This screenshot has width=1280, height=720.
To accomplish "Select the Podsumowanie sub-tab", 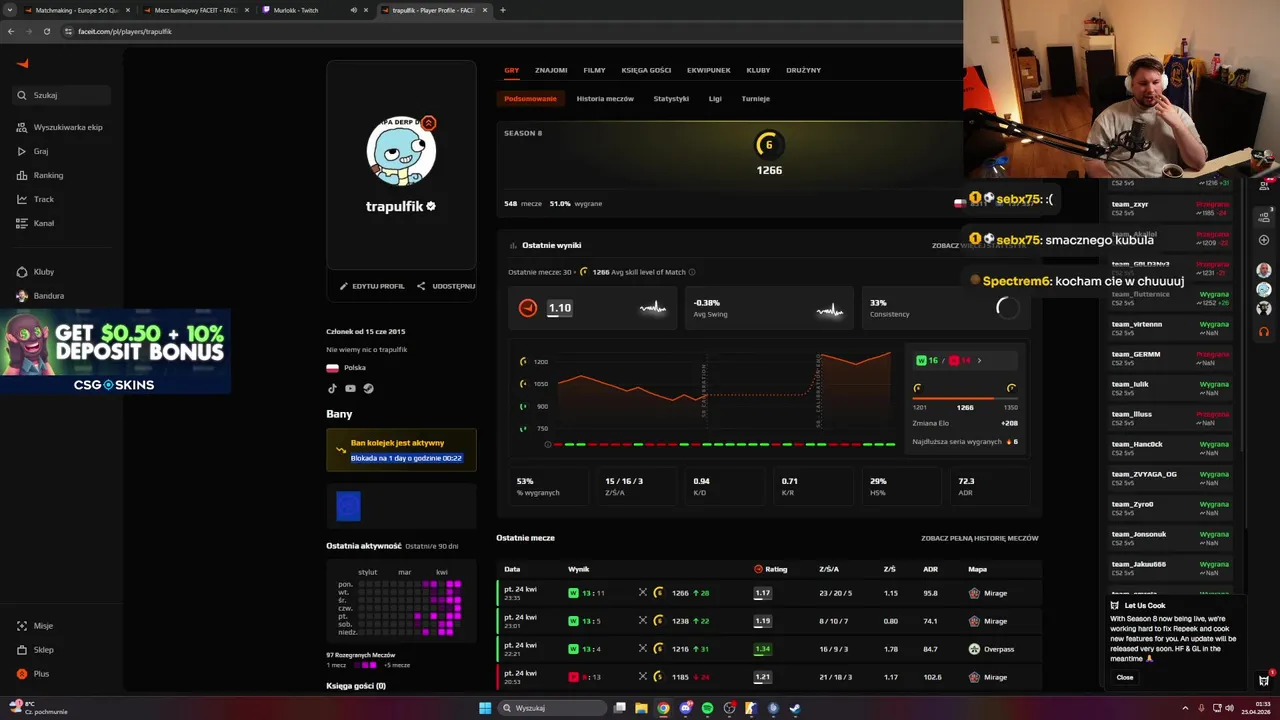I will click(x=530, y=99).
